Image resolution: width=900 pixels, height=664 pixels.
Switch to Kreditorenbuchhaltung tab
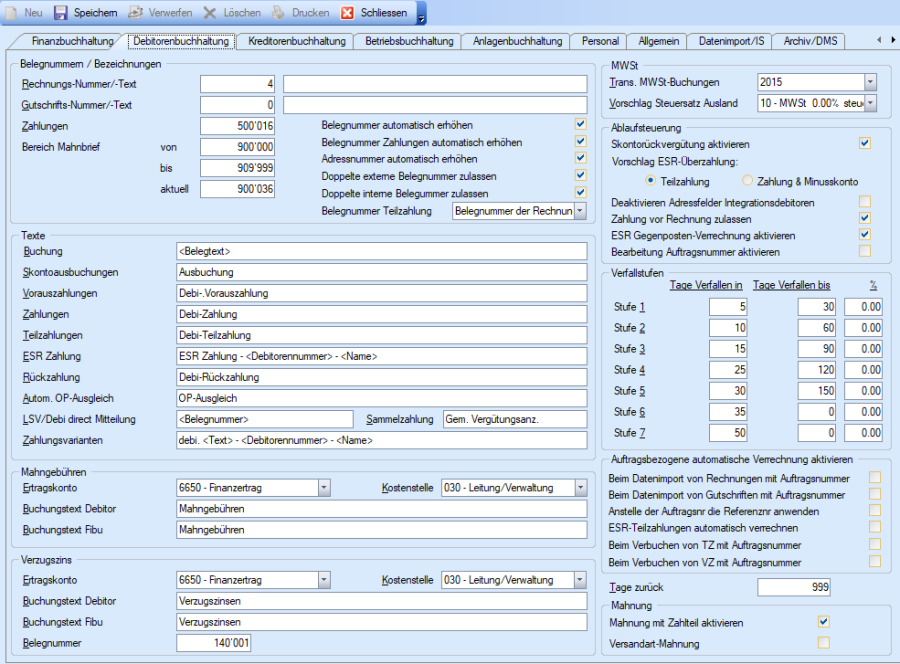(295, 41)
